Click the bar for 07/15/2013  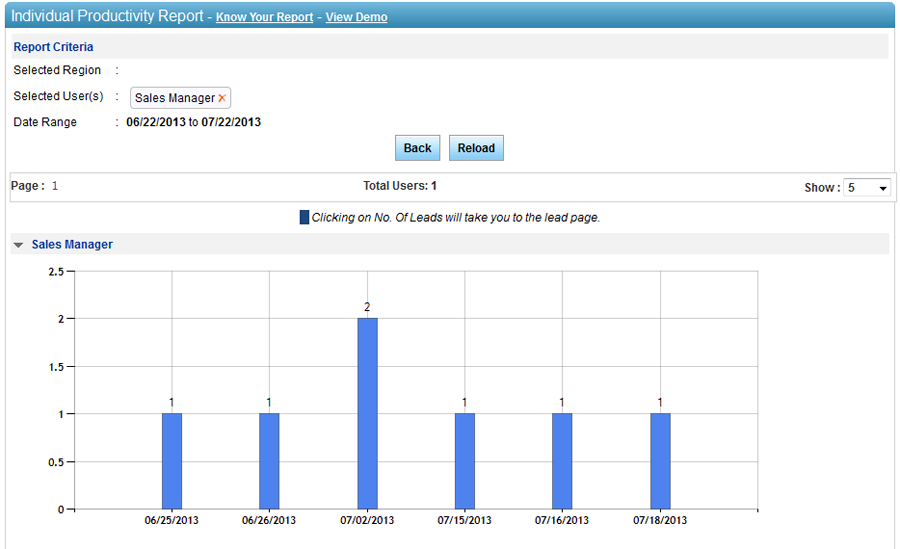[465, 461]
